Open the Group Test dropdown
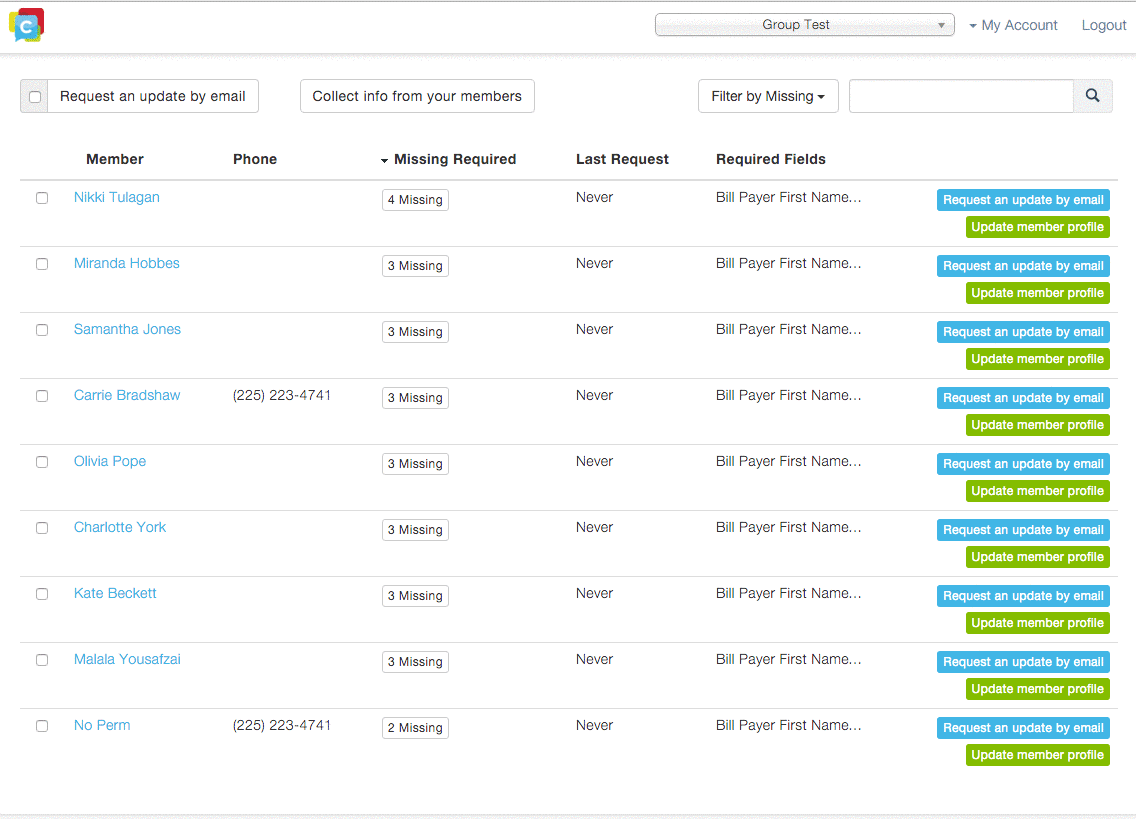The image size is (1136, 819). point(804,25)
